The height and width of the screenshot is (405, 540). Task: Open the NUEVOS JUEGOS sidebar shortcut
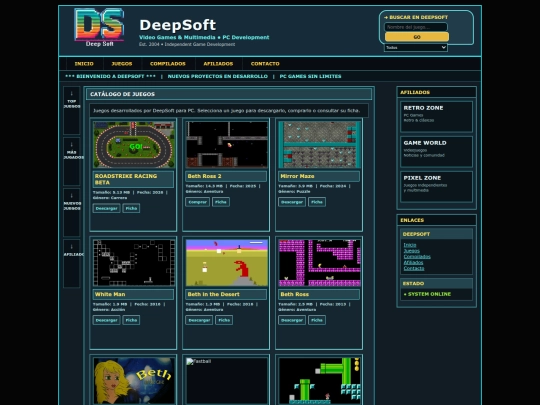[x=72, y=212]
